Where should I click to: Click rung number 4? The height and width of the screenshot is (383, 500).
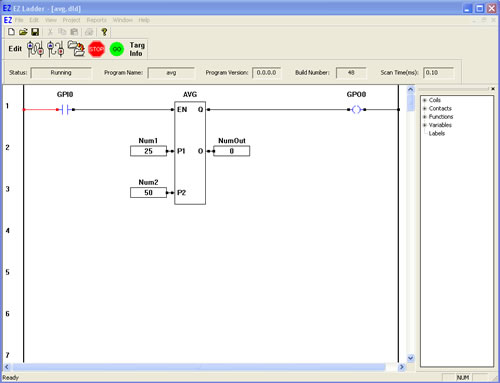[x=7, y=231]
